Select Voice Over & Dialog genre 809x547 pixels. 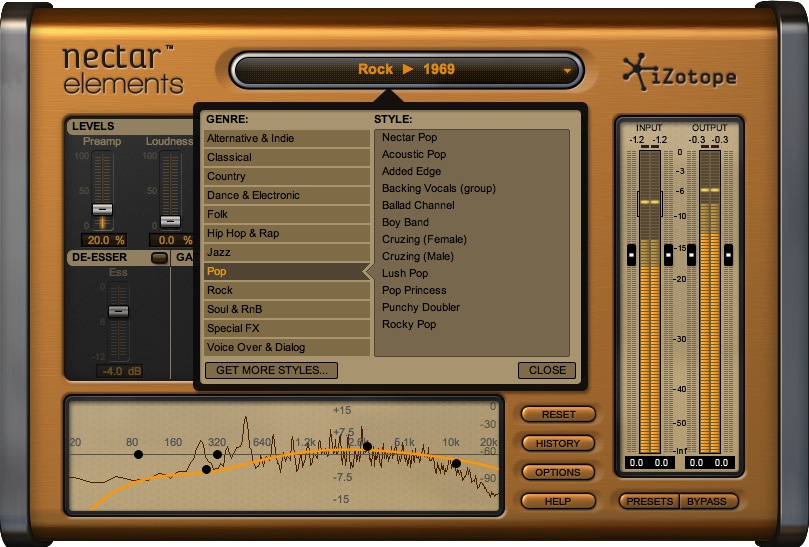click(x=287, y=347)
